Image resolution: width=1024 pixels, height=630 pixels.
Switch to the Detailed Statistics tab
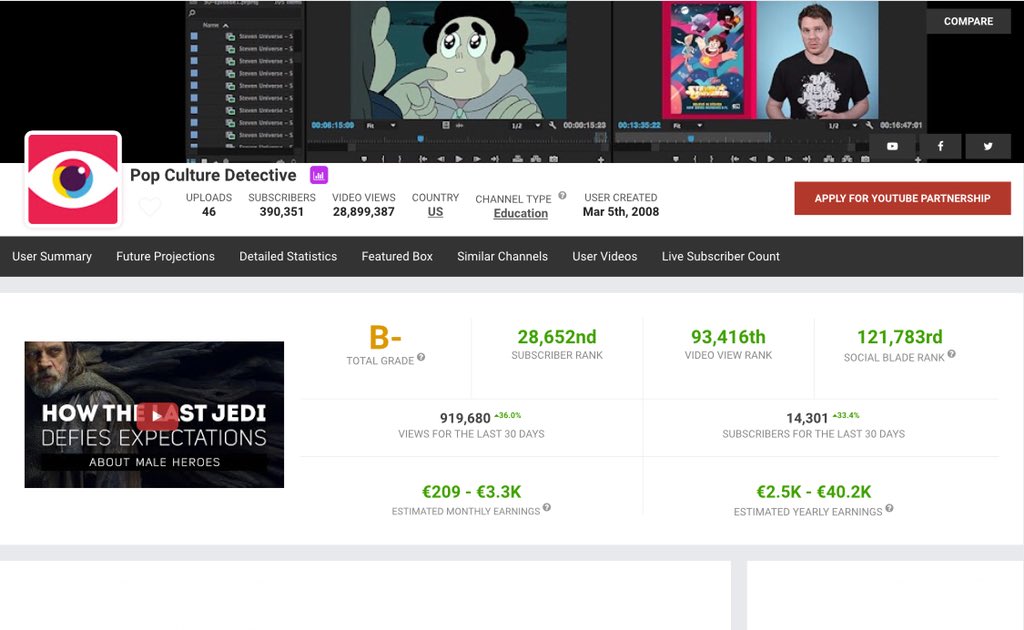288,257
